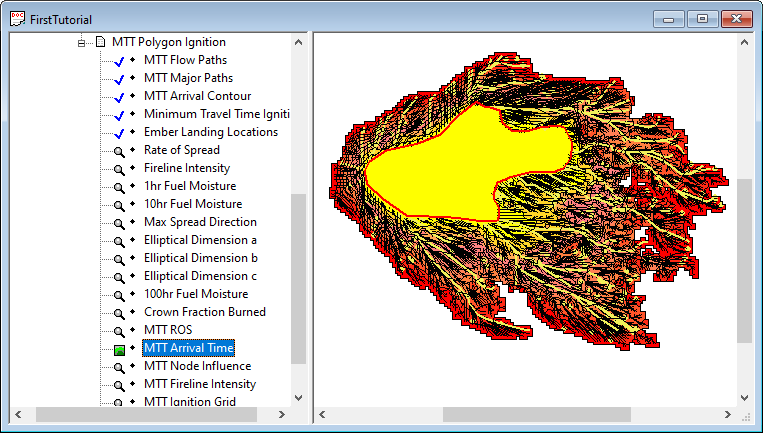Select the highlighted MTT Arrival Time item

pyautogui.click(x=188, y=348)
